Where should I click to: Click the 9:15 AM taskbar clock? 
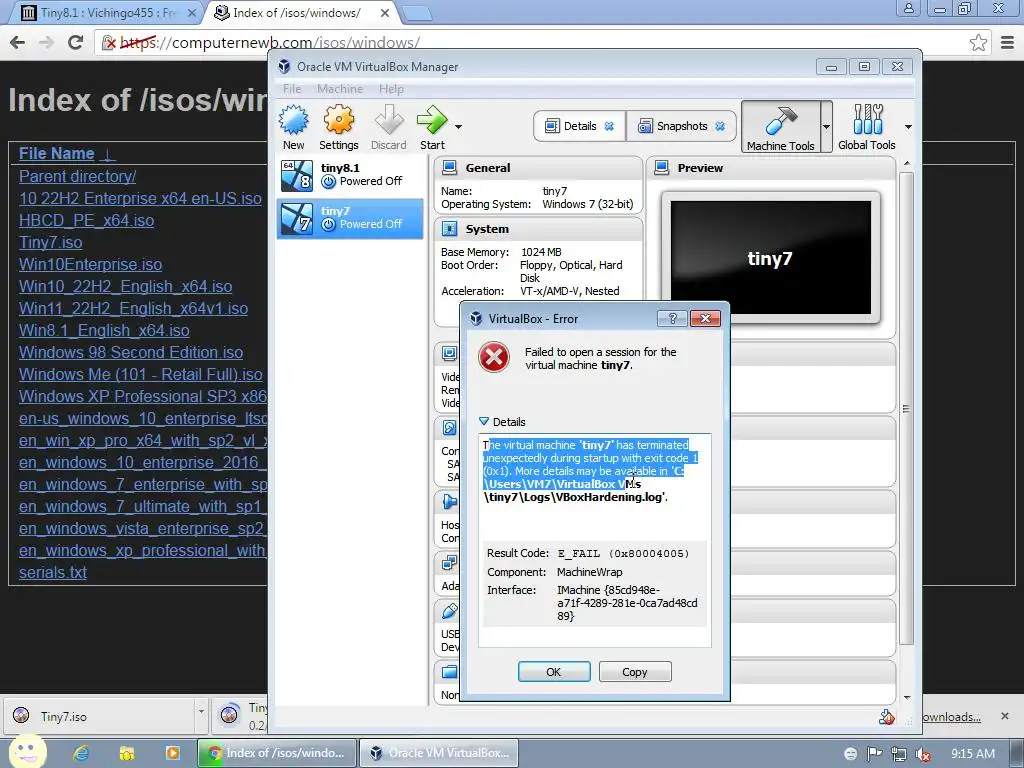click(973, 754)
